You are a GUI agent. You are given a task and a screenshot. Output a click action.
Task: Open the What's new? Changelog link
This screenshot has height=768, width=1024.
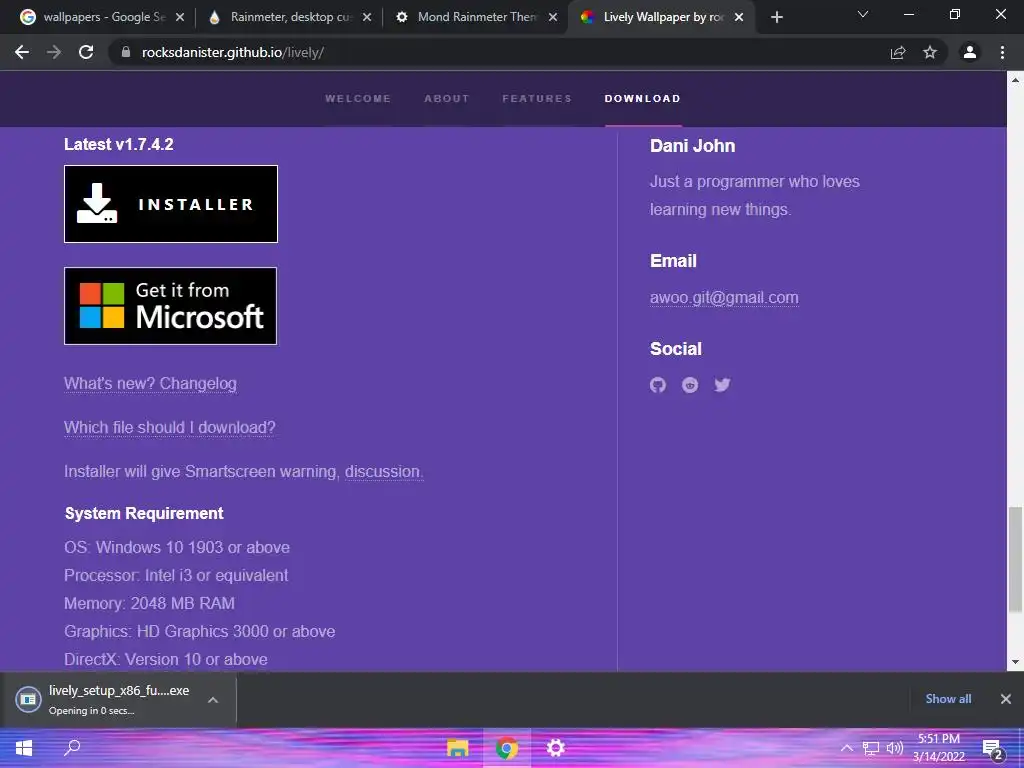150,383
